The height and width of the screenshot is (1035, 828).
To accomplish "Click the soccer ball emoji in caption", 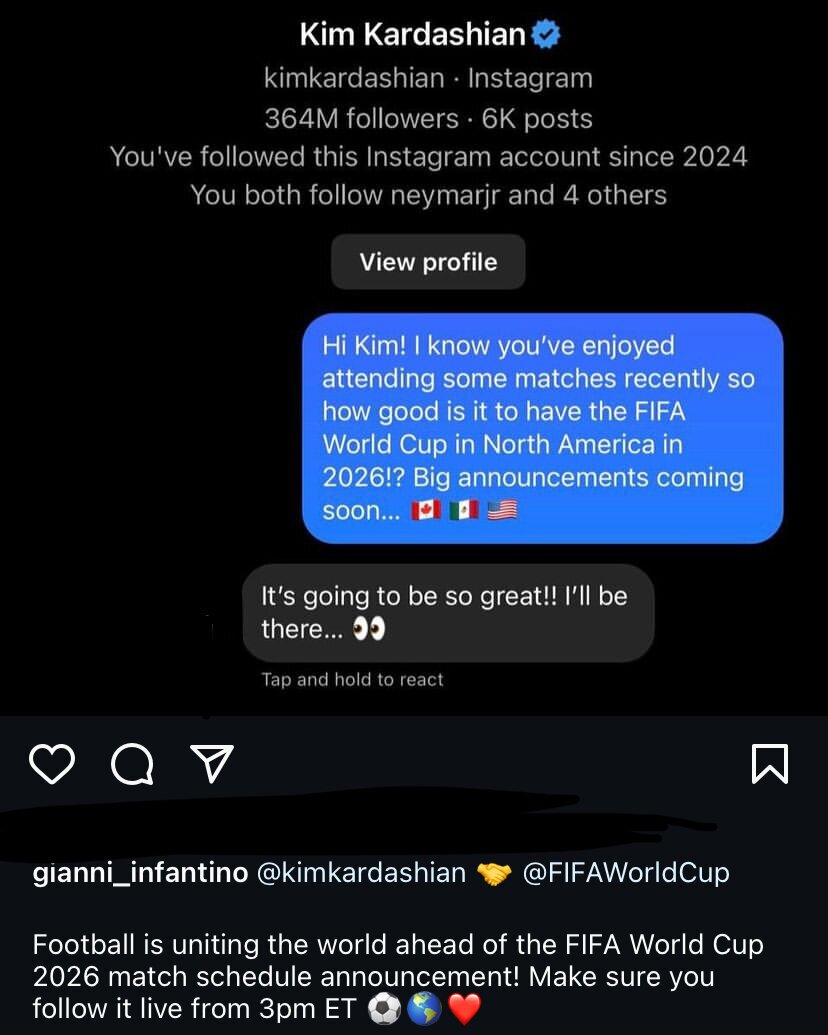I will (384, 1009).
